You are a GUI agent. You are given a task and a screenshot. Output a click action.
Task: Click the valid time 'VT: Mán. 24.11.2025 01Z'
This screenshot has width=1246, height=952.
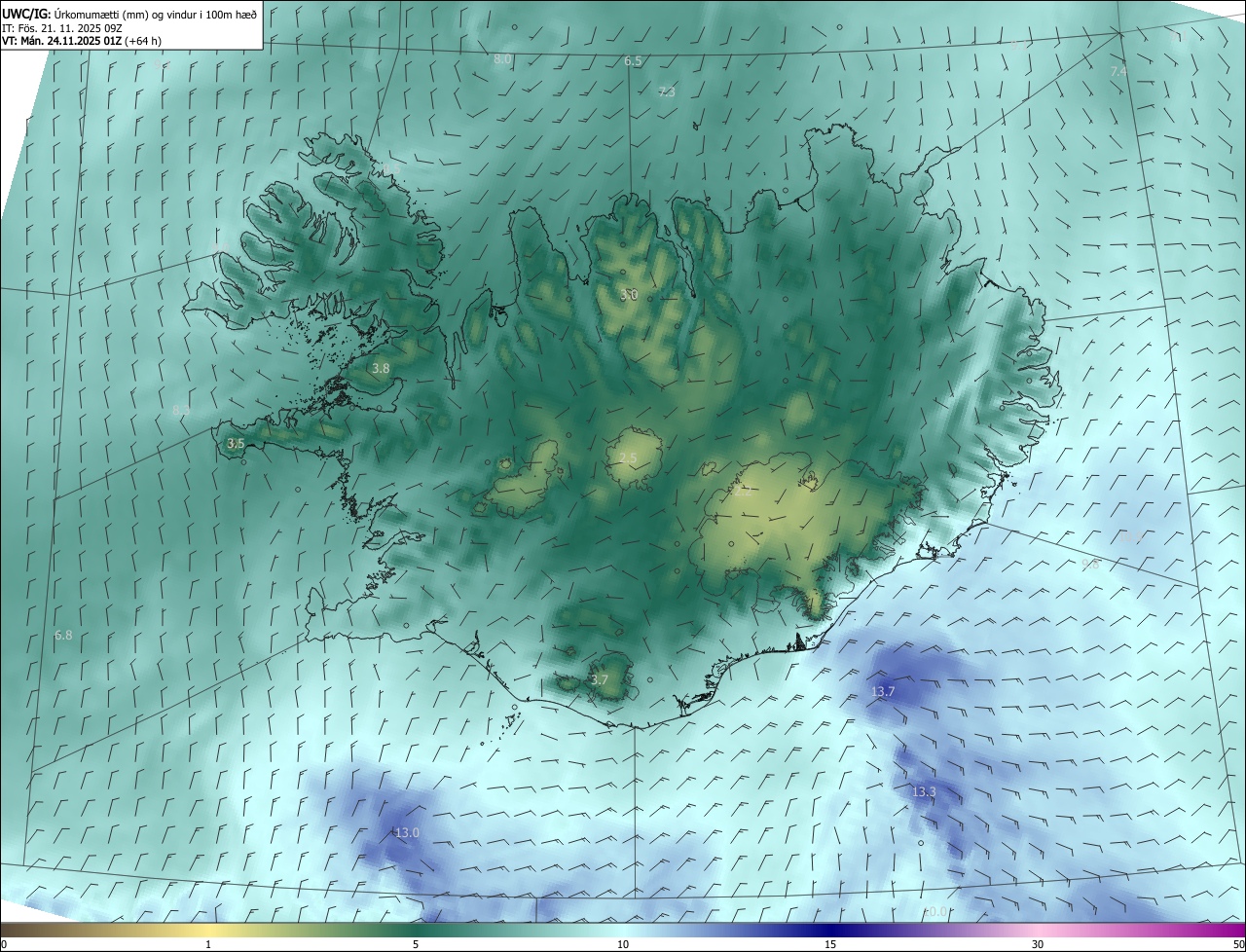61,42
